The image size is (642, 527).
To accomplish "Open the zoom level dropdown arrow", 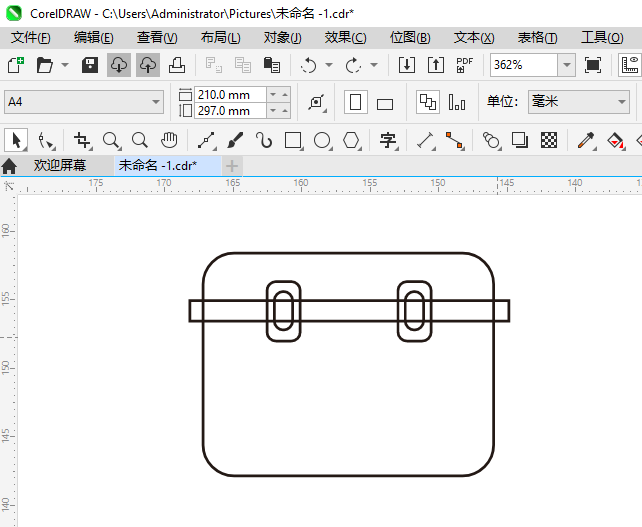I will click(567, 65).
